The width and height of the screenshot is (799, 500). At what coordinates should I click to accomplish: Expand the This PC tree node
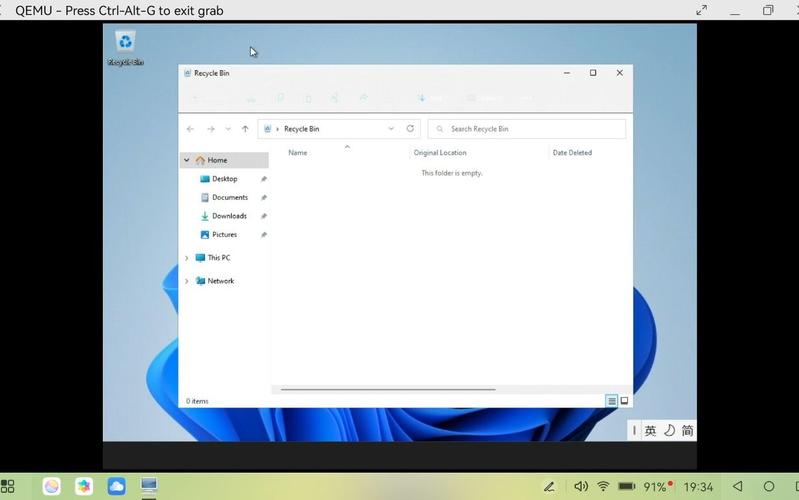pyautogui.click(x=187, y=258)
